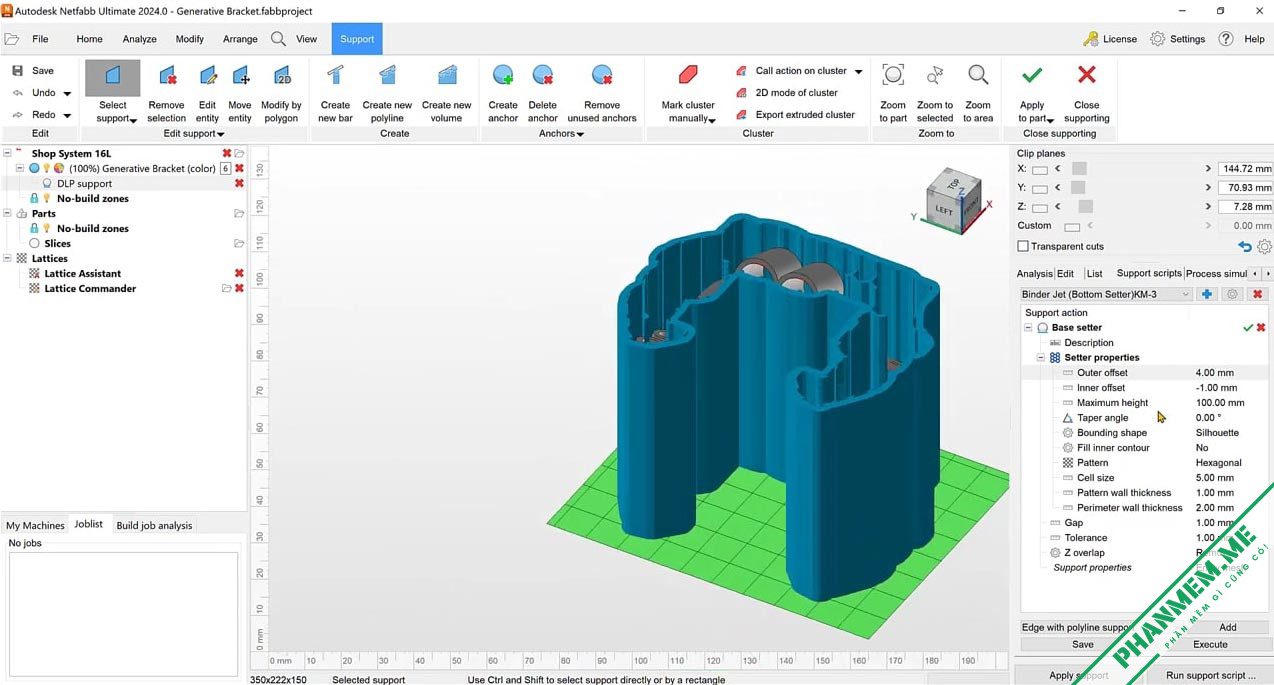The width and height of the screenshot is (1274, 685).
Task: Open clip planes gear settings
Action: [x=1264, y=246]
